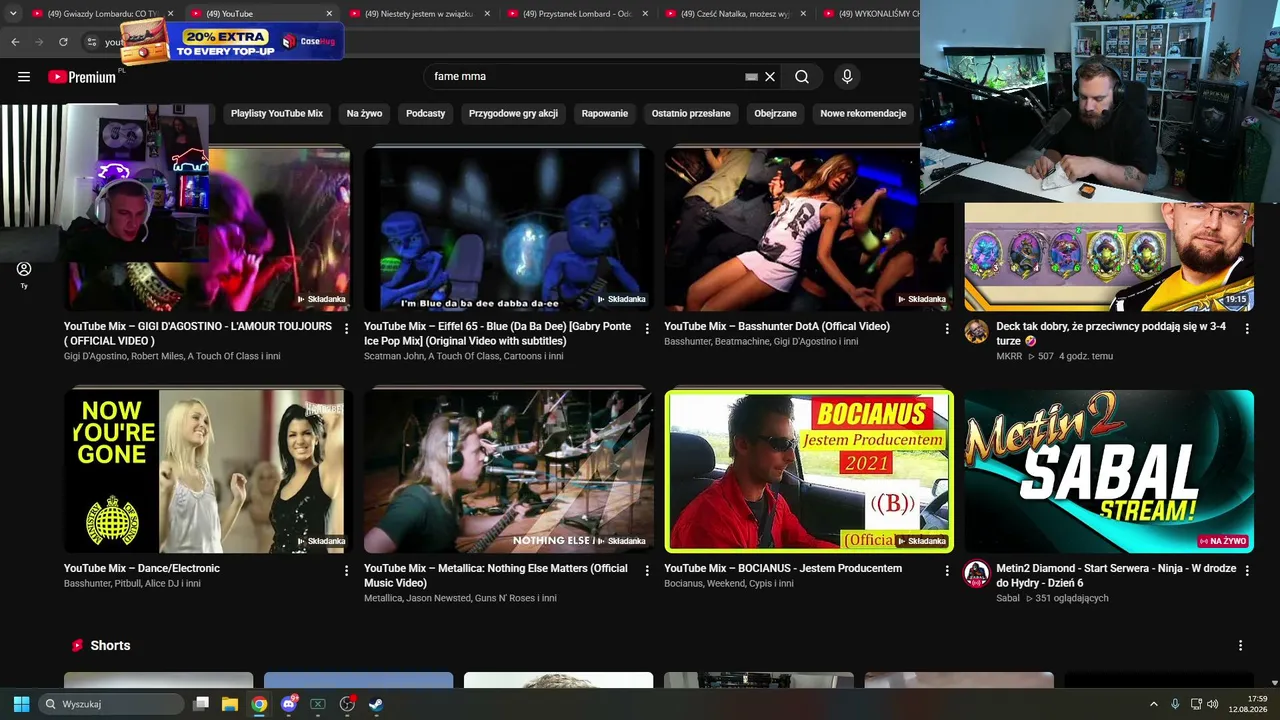Open 'Deck tak dobry' video title link
The image size is (1280, 720).
(x=1111, y=334)
